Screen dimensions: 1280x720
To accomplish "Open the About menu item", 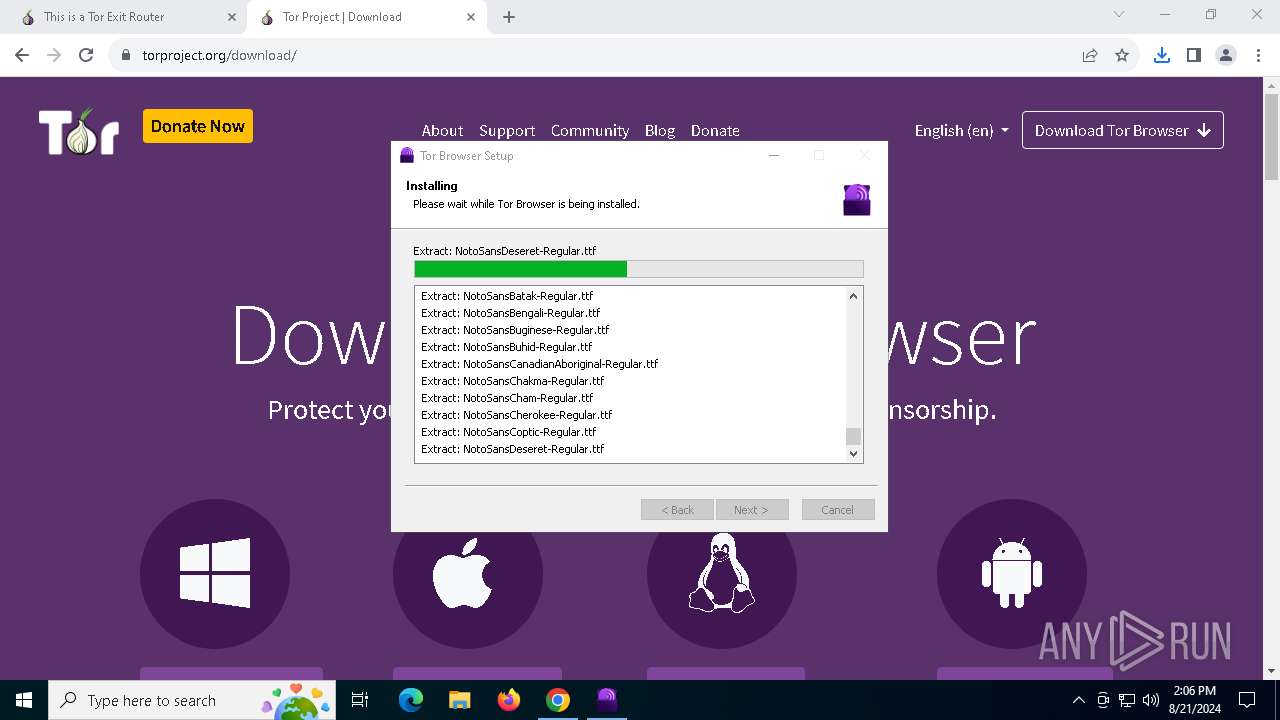I will (442, 130).
